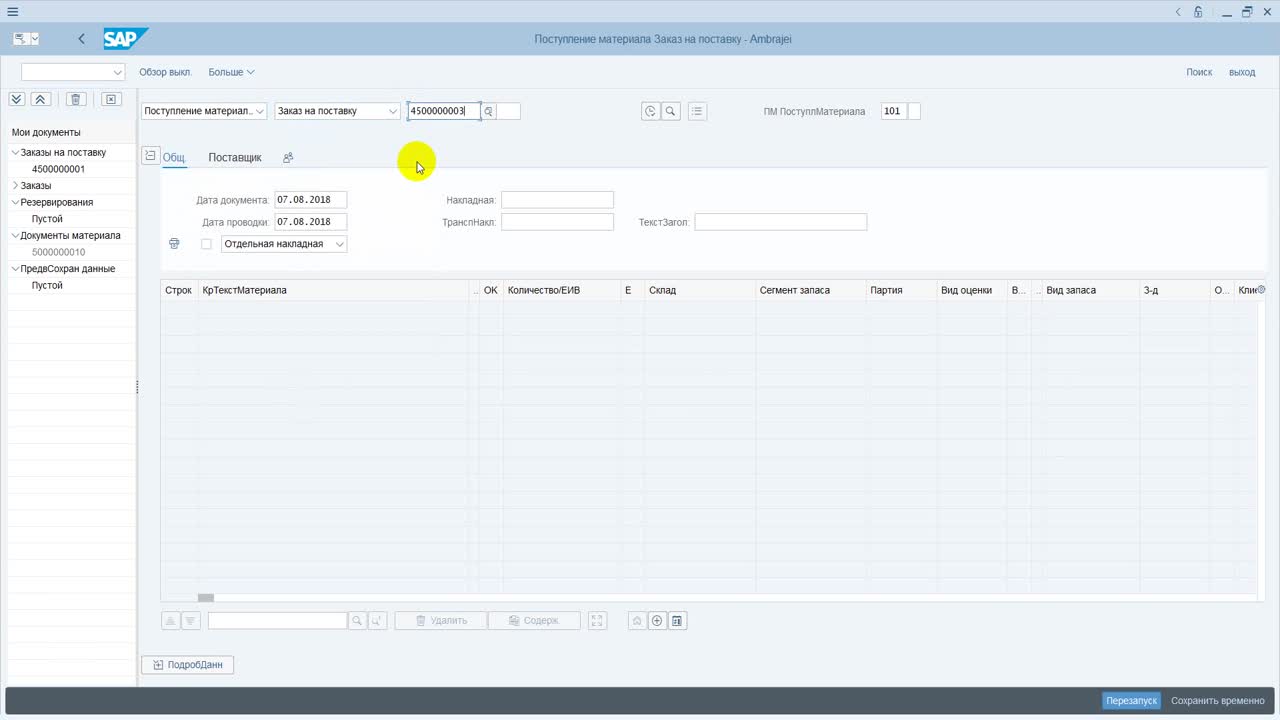Click the search-next icon under the table
Image resolution: width=1280 pixels, height=720 pixels.
377,621
